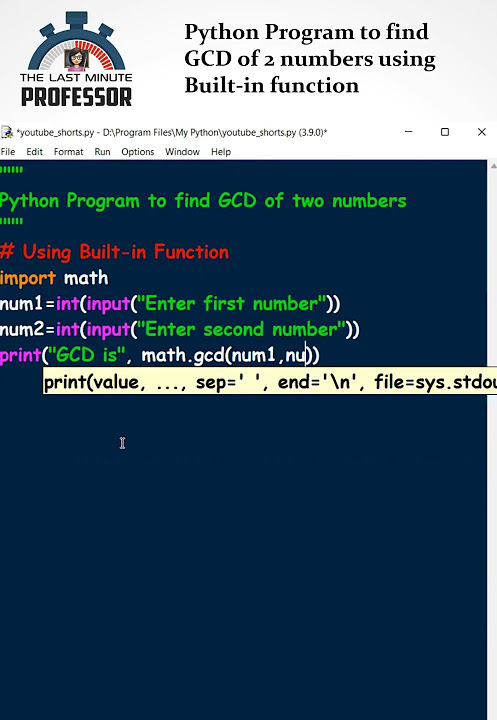Click the 'print' keyword in last line

(x=21, y=355)
